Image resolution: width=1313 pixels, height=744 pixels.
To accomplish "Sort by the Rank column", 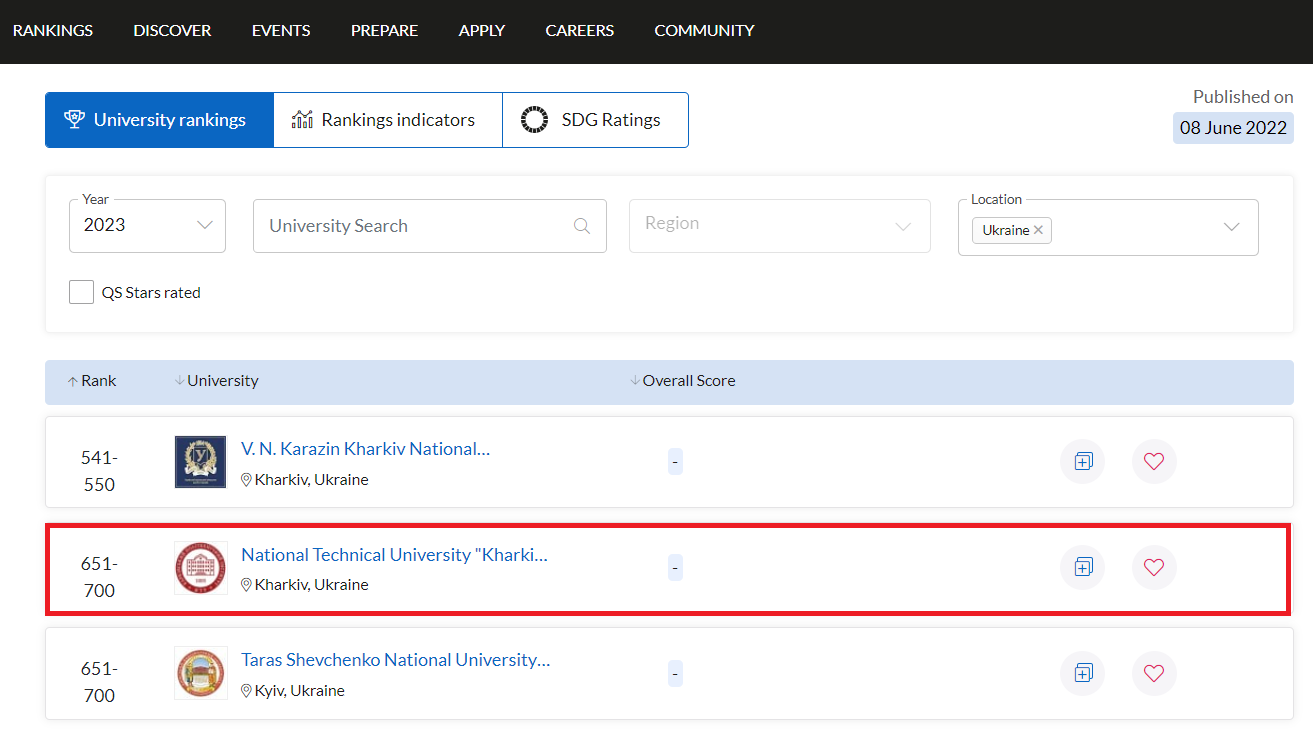I will point(92,381).
